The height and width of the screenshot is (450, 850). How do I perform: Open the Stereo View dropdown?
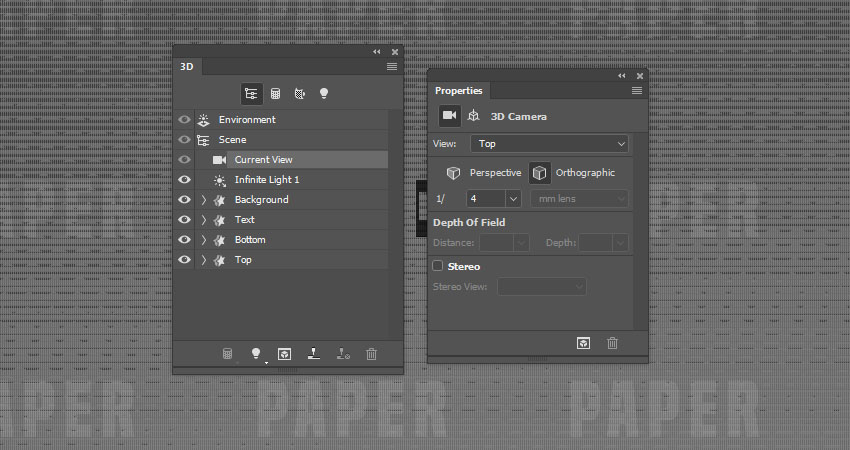click(x=542, y=287)
